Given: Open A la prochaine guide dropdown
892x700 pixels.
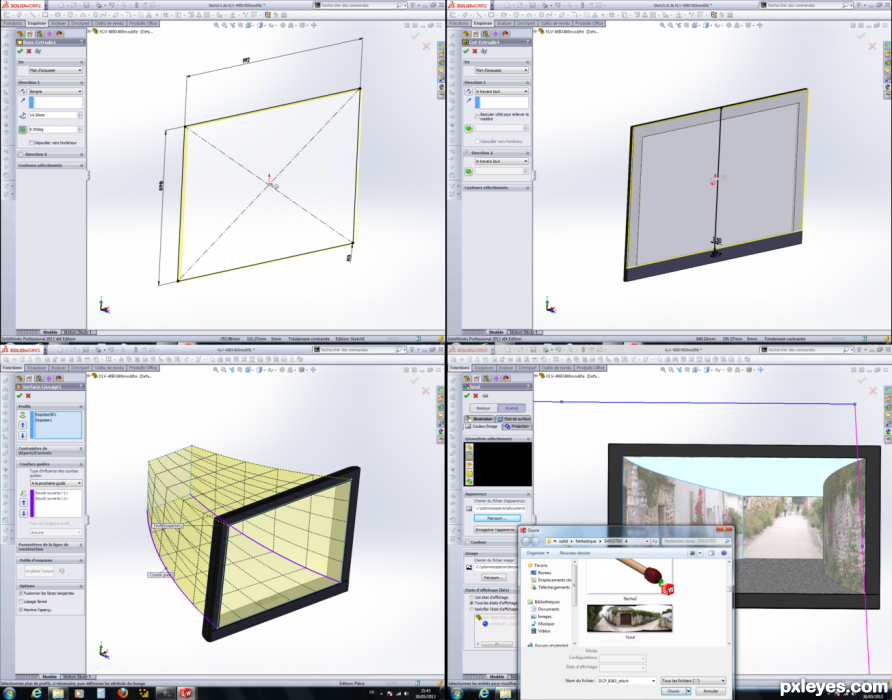Looking at the screenshot, I should 56,483.
